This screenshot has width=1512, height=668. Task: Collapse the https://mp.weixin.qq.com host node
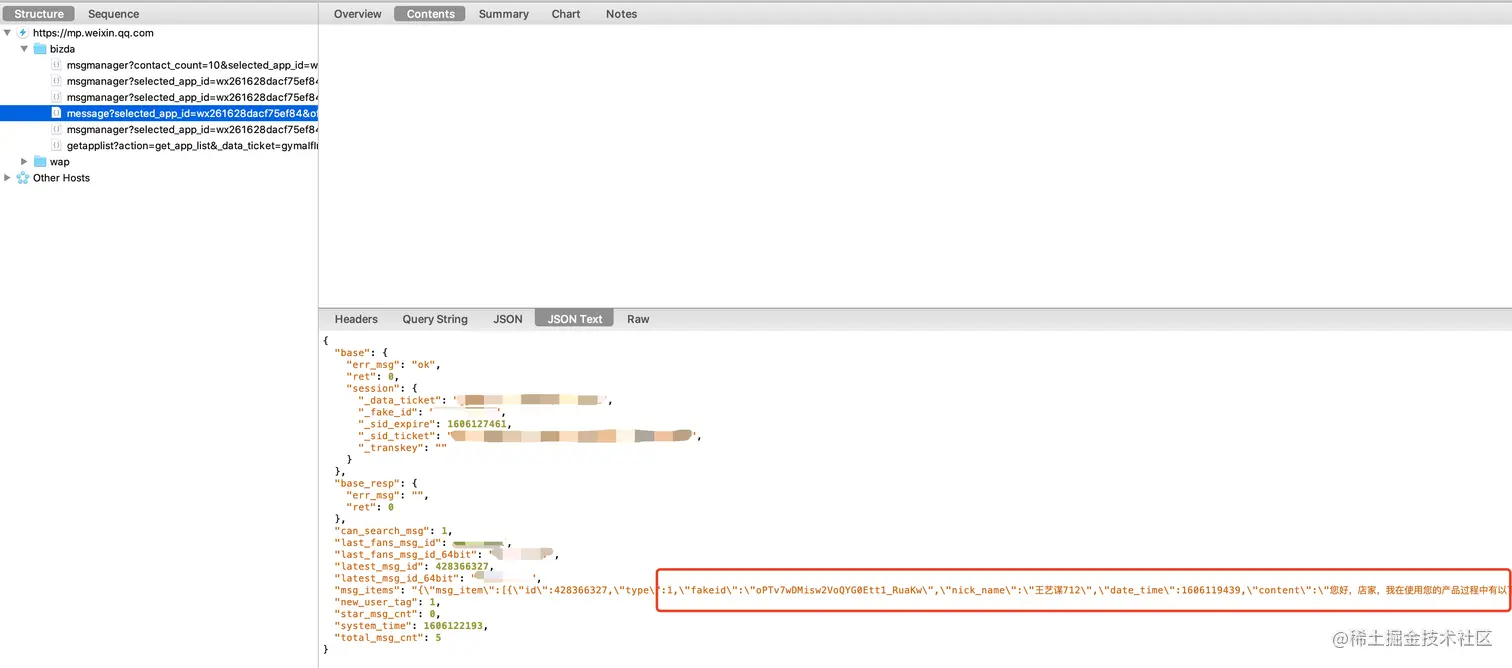(x=8, y=33)
